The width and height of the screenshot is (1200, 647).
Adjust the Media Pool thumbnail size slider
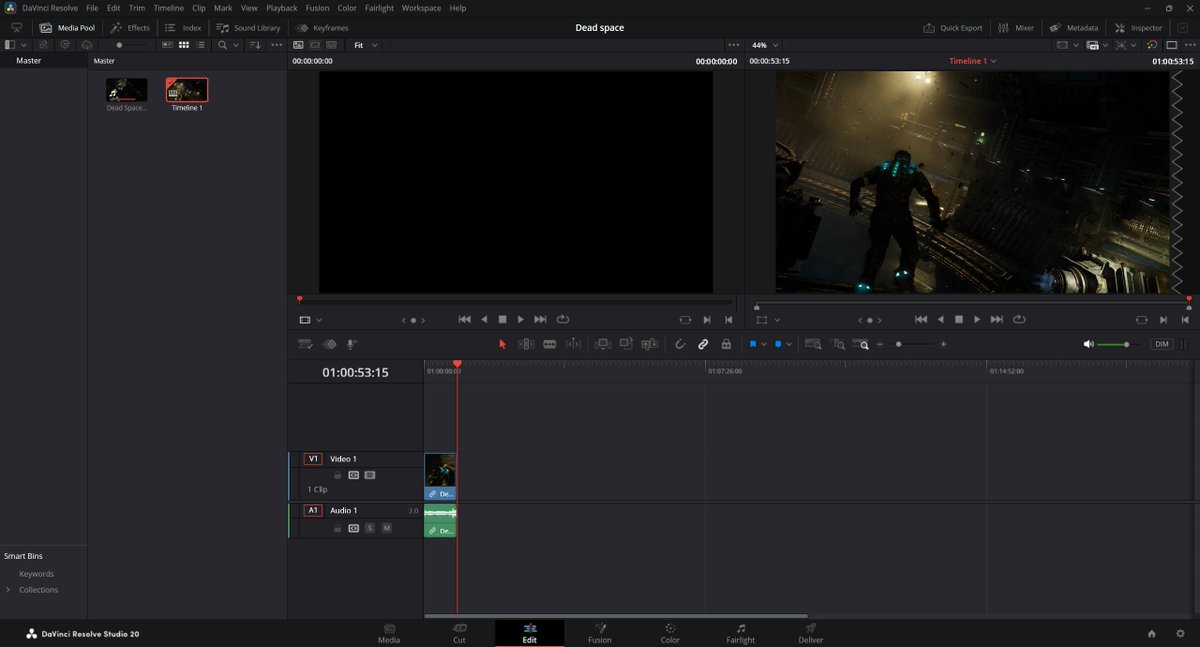[x=131, y=45]
